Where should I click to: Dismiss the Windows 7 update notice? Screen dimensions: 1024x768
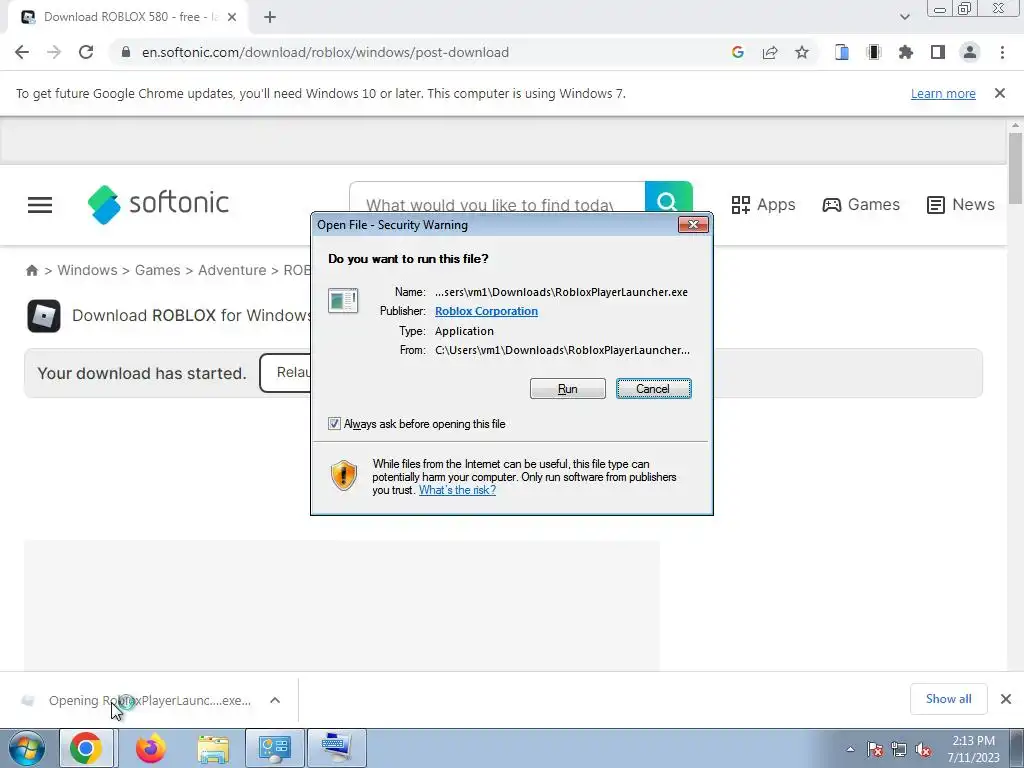pos(1000,93)
